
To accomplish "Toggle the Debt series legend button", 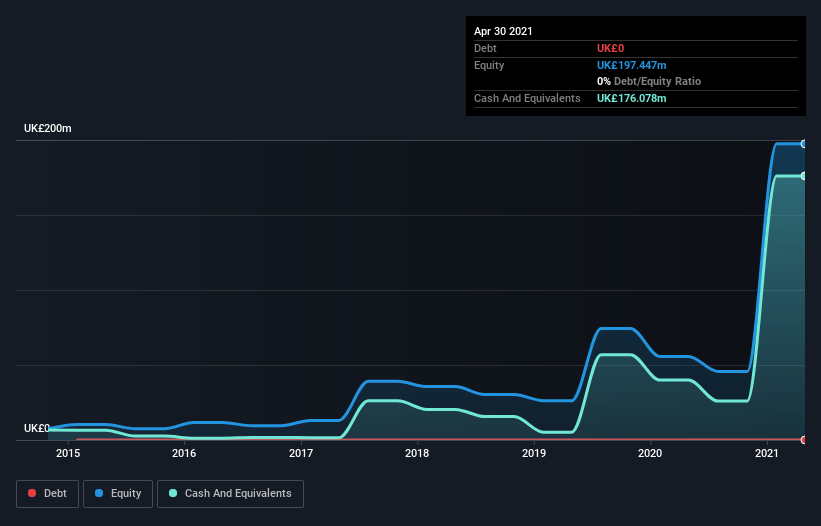I will click(47, 494).
